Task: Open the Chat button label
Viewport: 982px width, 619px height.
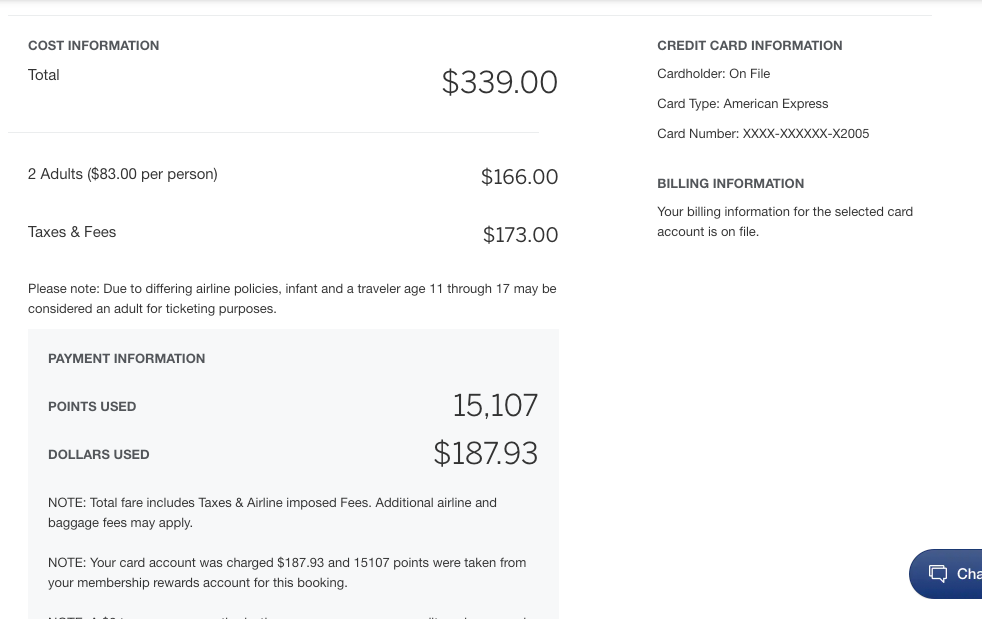Action: [x=968, y=574]
